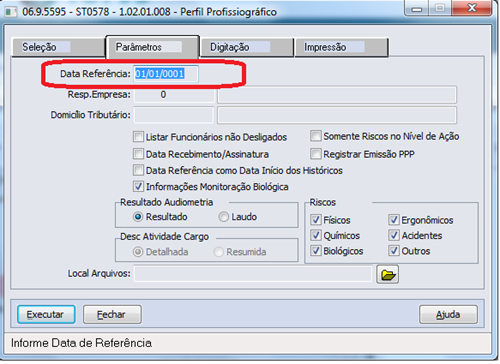Uncheck the Físicos risk checkbox
The image size is (500, 364).
[x=316, y=220]
